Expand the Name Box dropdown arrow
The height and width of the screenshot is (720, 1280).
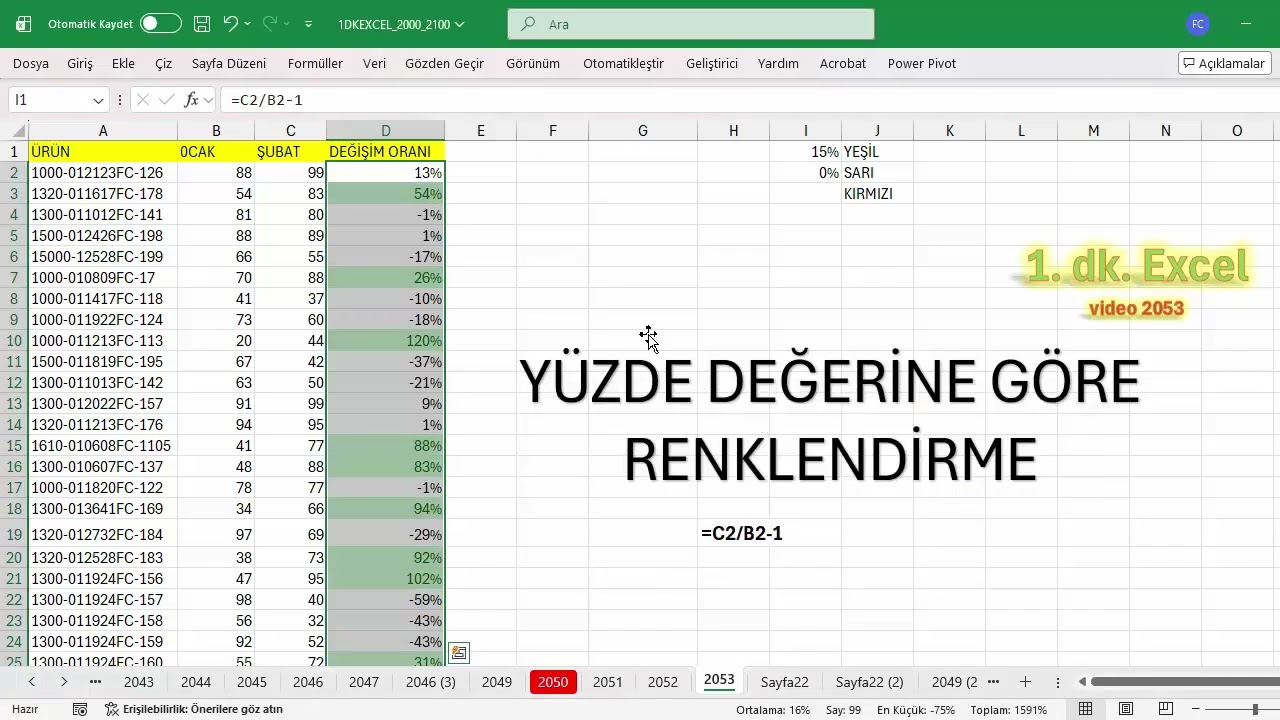[98, 100]
